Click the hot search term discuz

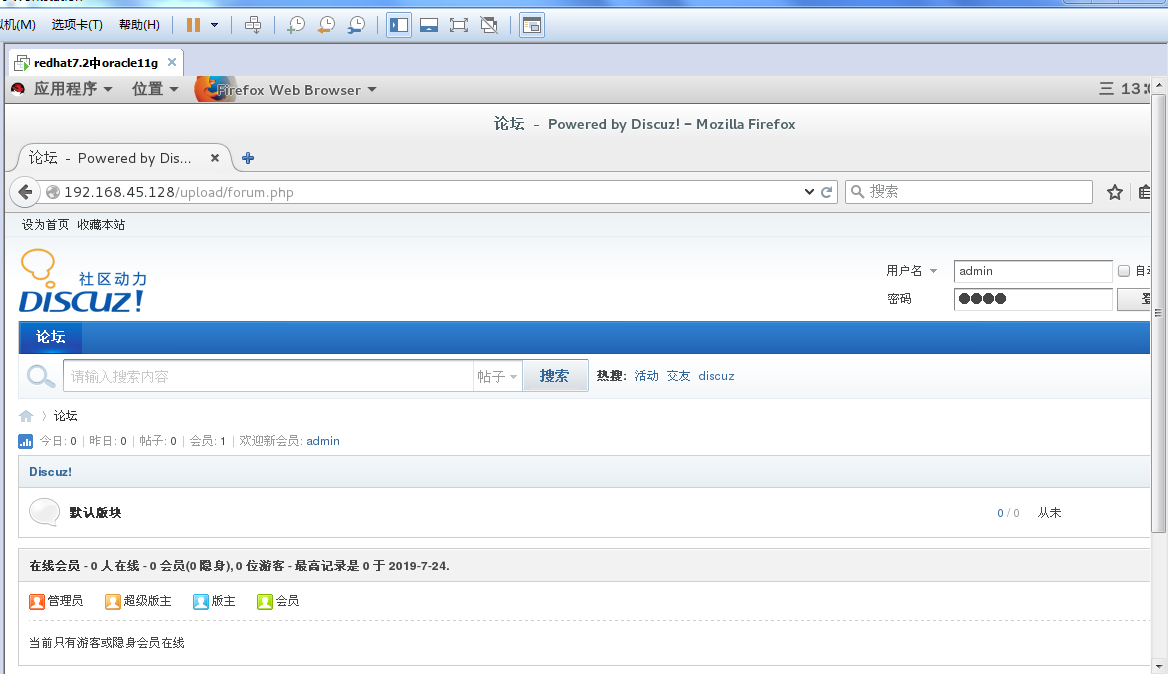(717, 376)
